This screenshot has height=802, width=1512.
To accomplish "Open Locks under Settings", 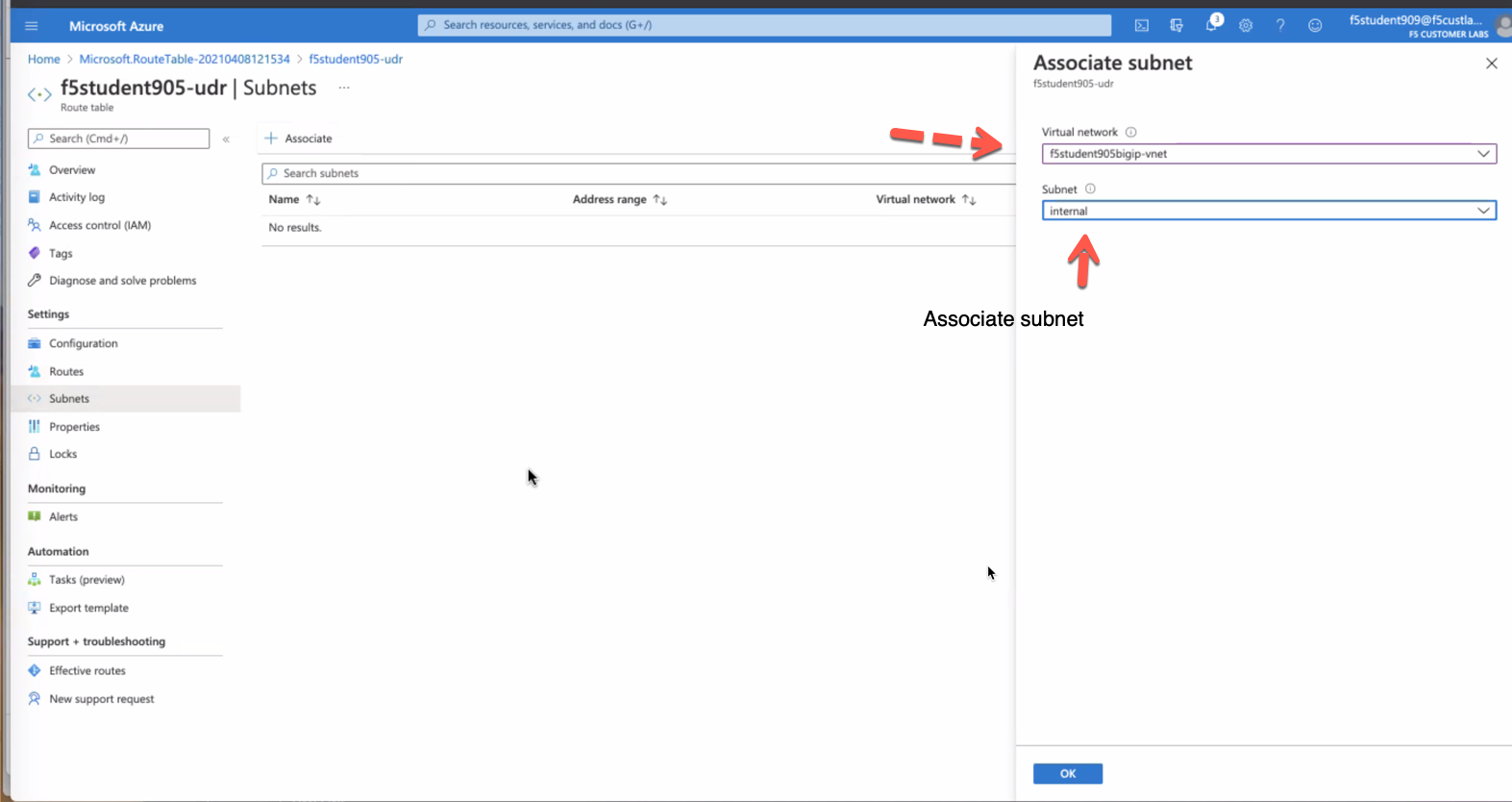I will (62, 454).
